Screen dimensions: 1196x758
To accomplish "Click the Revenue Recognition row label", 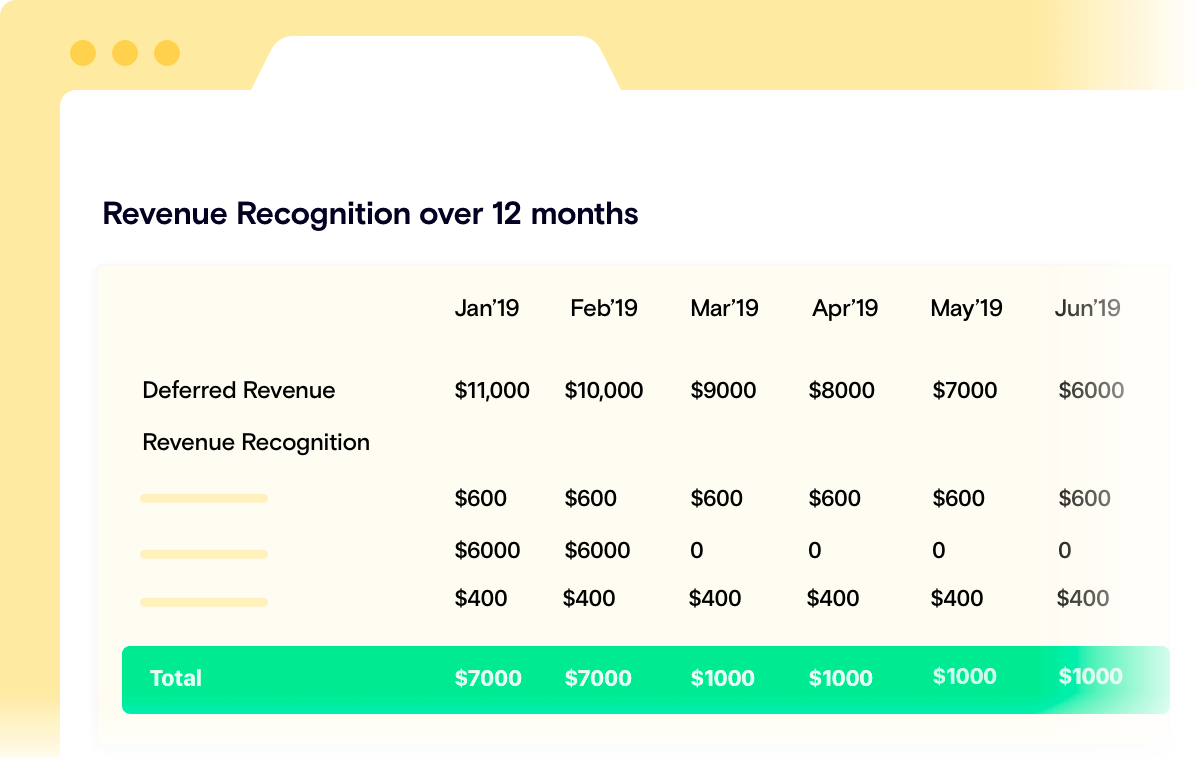I will (256, 442).
